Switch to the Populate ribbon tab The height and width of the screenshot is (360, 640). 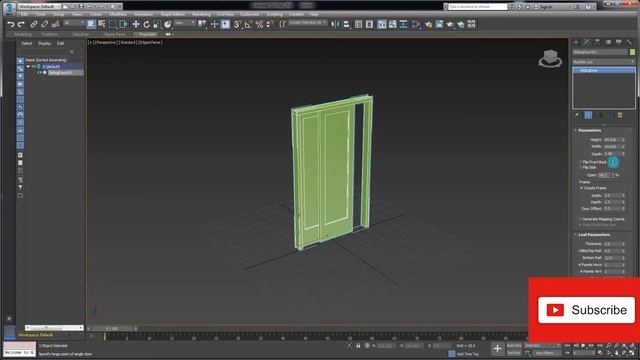click(x=147, y=35)
